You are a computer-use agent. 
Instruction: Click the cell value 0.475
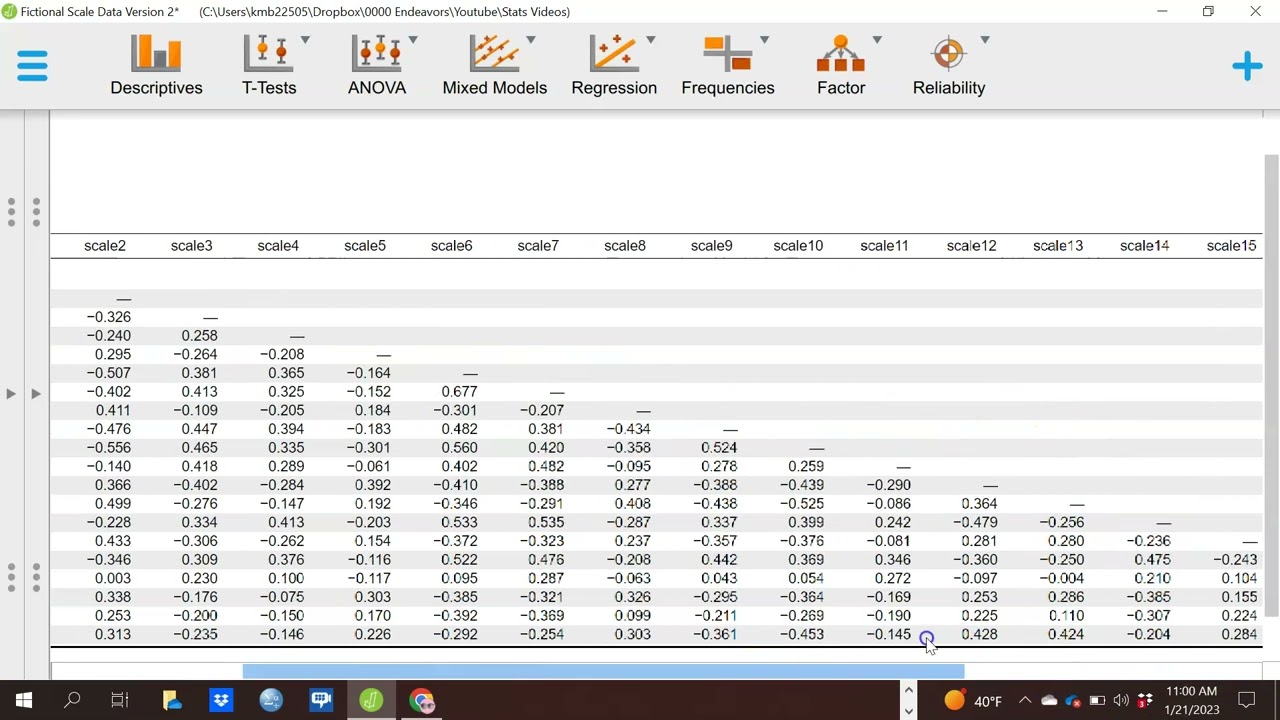pyautogui.click(x=1152, y=560)
